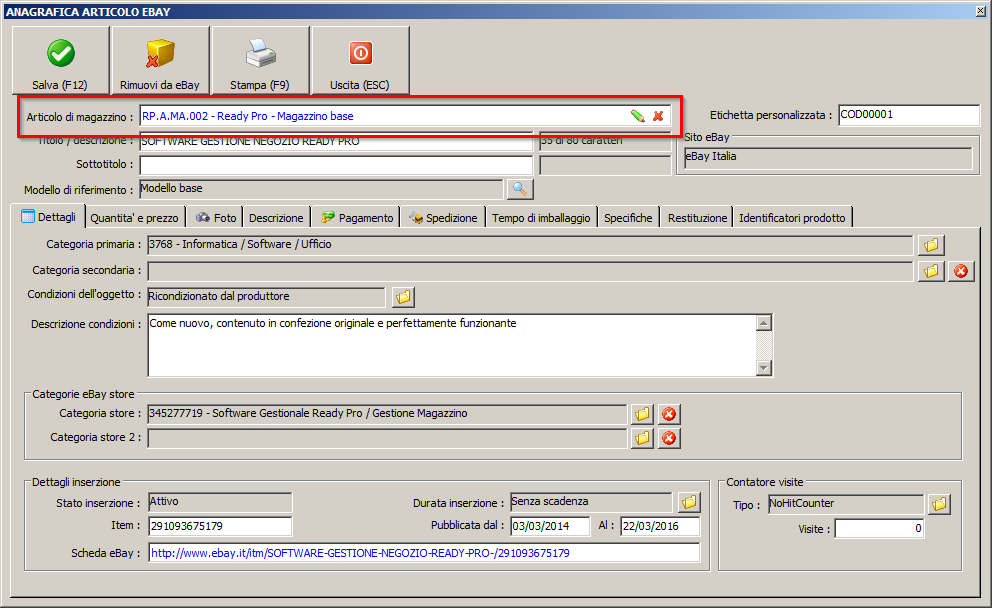The height and width of the screenshot is (608, 992).
Task: Clear Categoria store 2 value
Action: click(669, 438)
